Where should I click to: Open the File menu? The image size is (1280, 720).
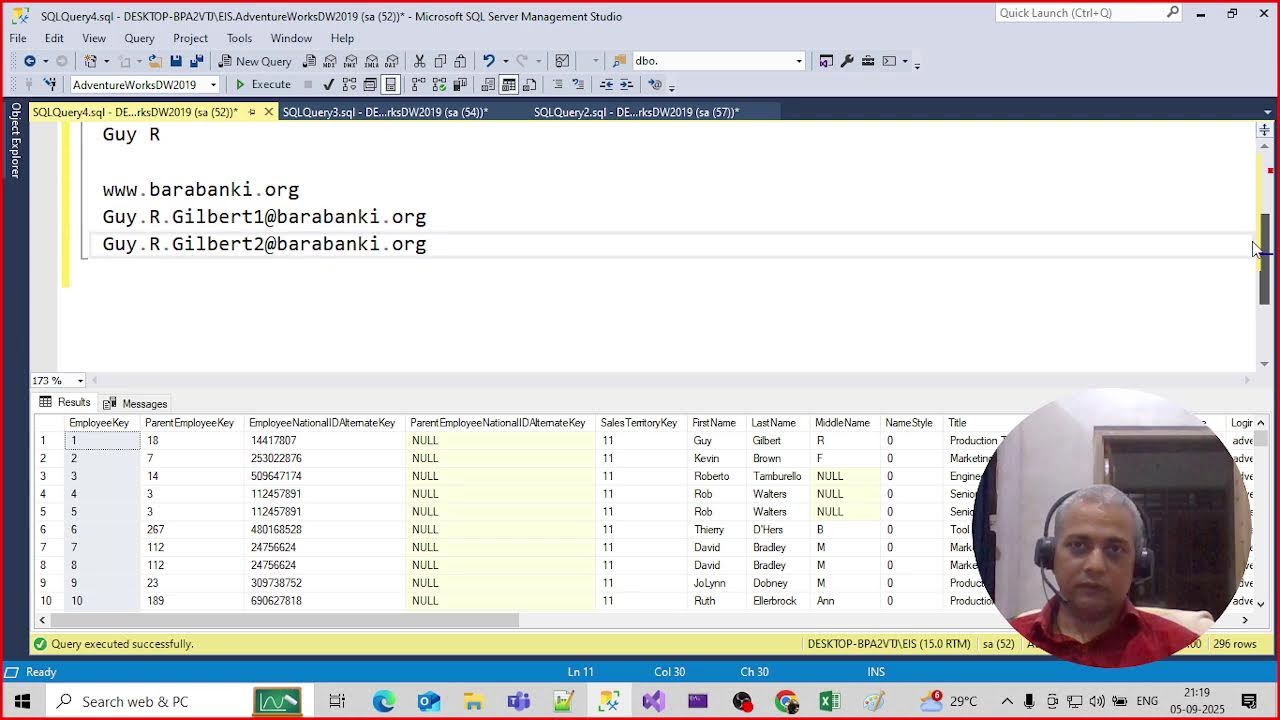(x=18, y=38)
